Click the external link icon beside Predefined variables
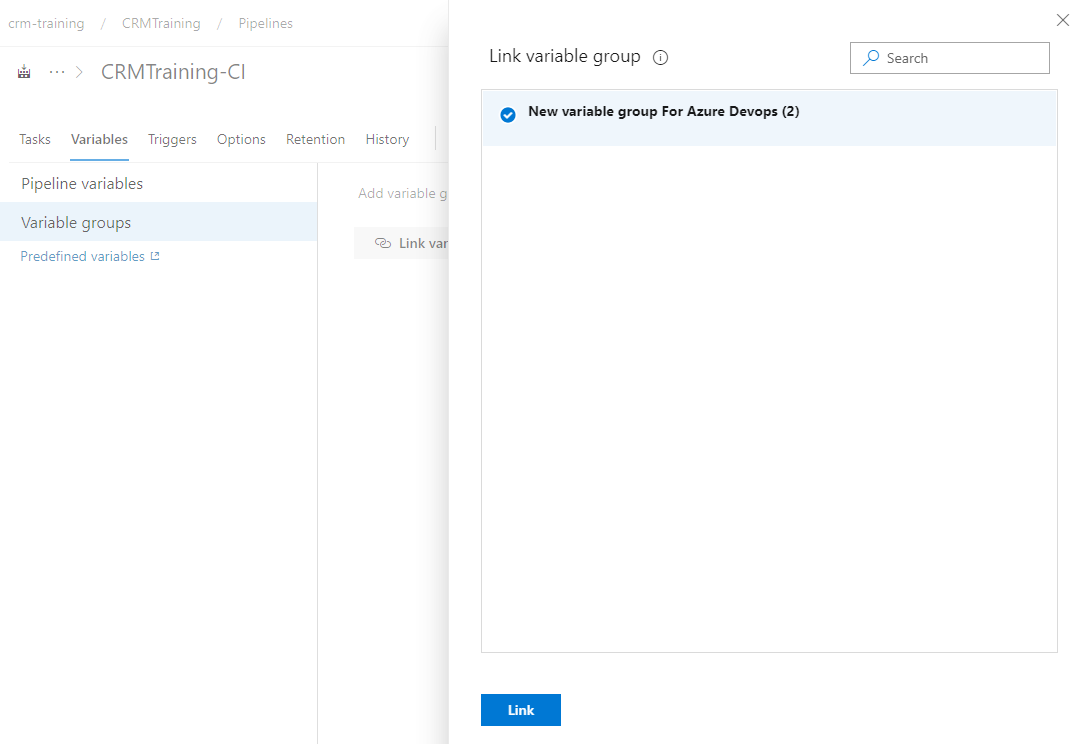1089x744 pixels. point(155,256)
